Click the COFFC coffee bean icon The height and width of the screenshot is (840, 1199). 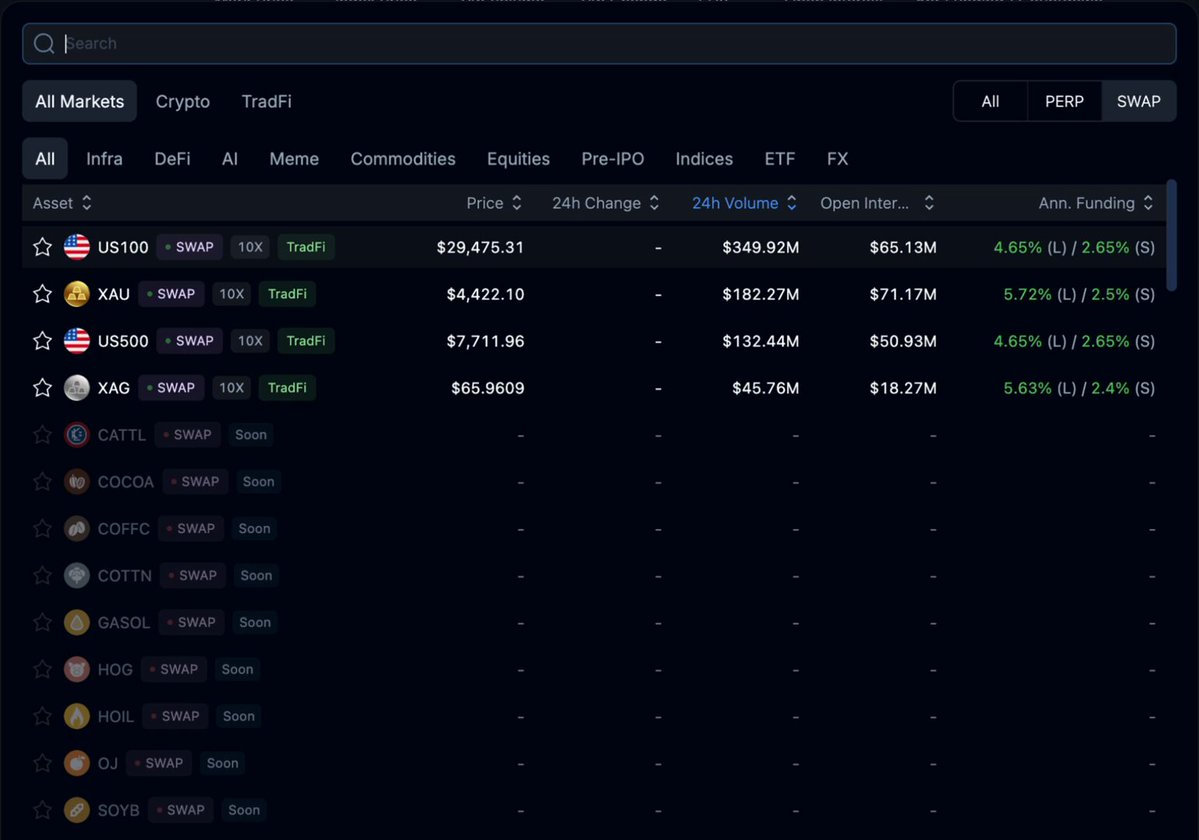point(76,529)
